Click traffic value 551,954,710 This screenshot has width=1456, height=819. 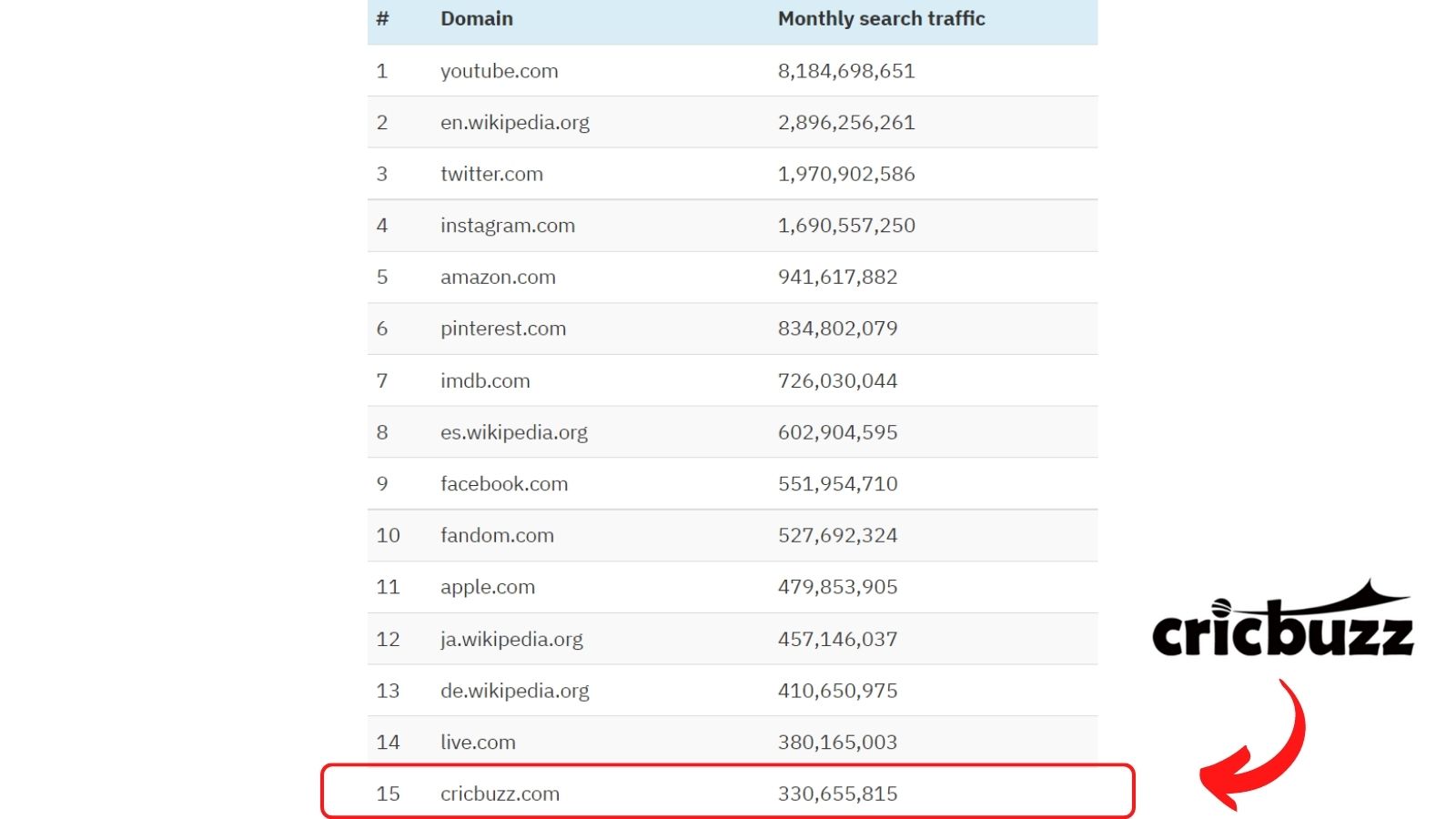tap(837, 483)
